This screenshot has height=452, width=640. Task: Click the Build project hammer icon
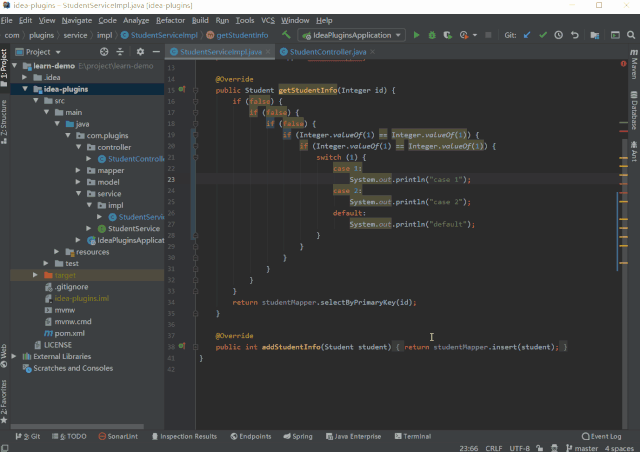tap(286, 35)
